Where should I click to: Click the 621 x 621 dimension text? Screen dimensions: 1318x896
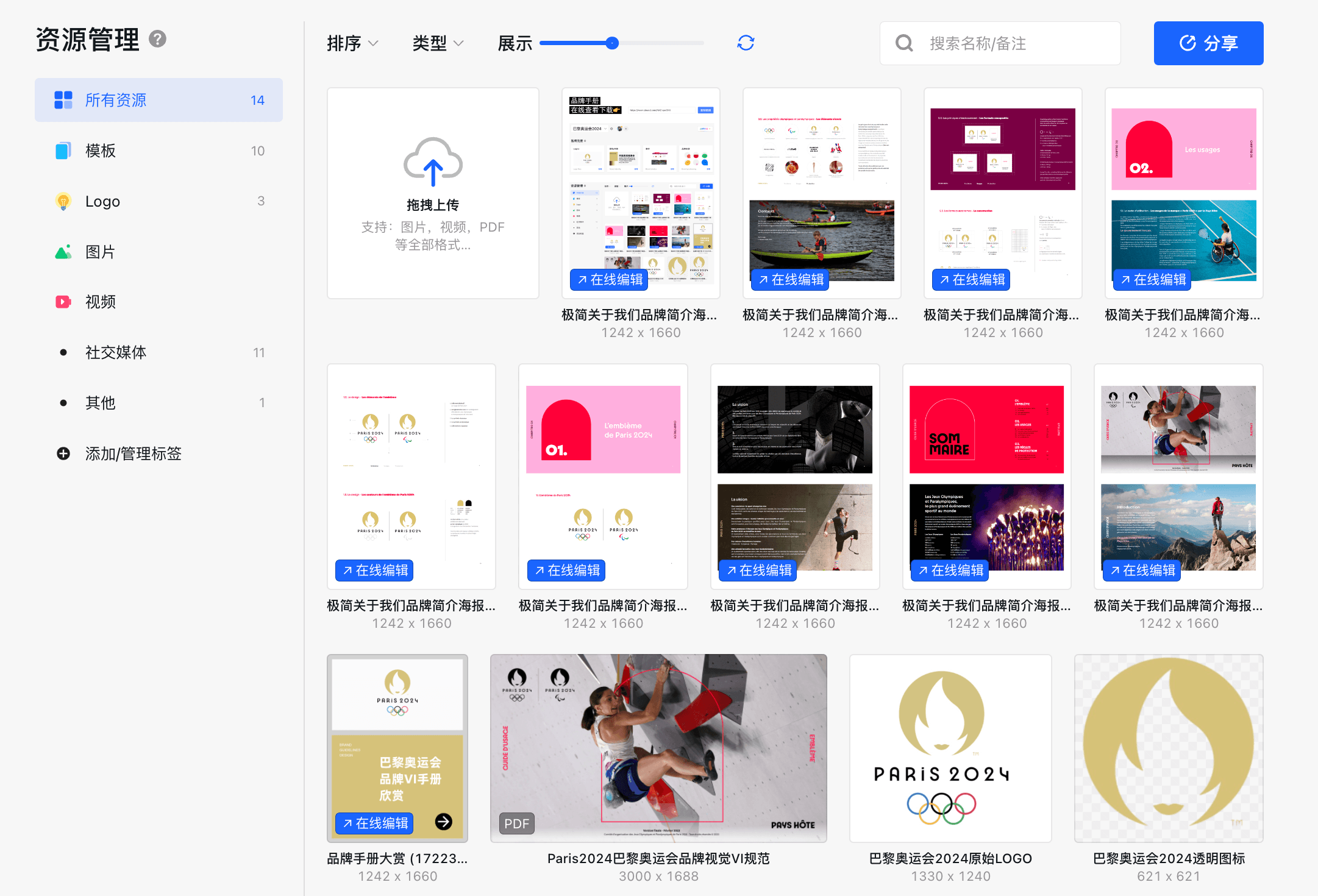point(1169,876)
